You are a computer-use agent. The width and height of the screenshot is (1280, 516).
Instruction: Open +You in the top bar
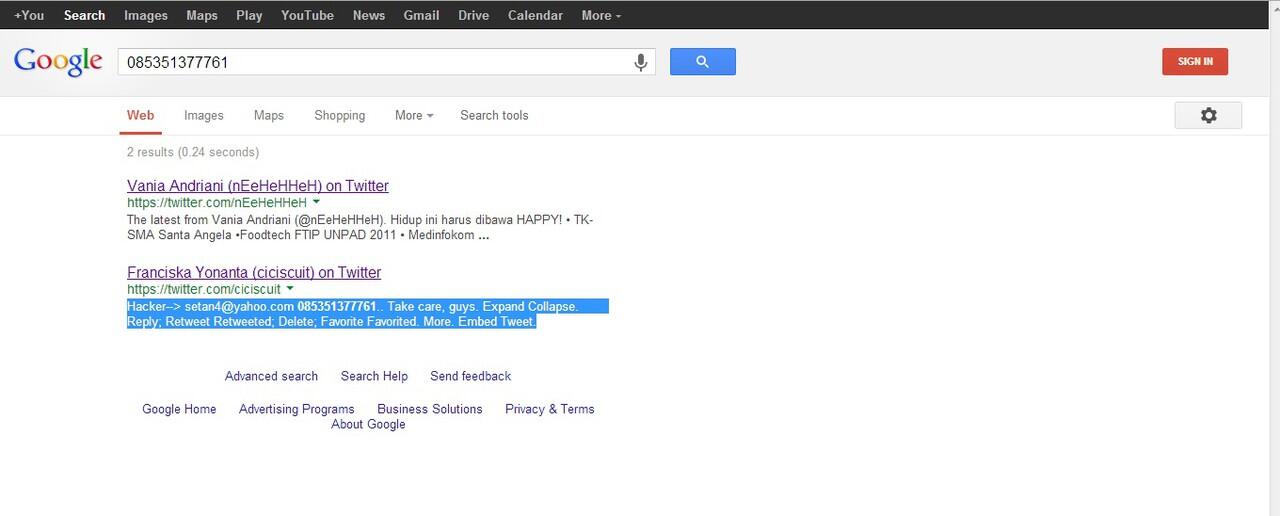coord(29,15)
